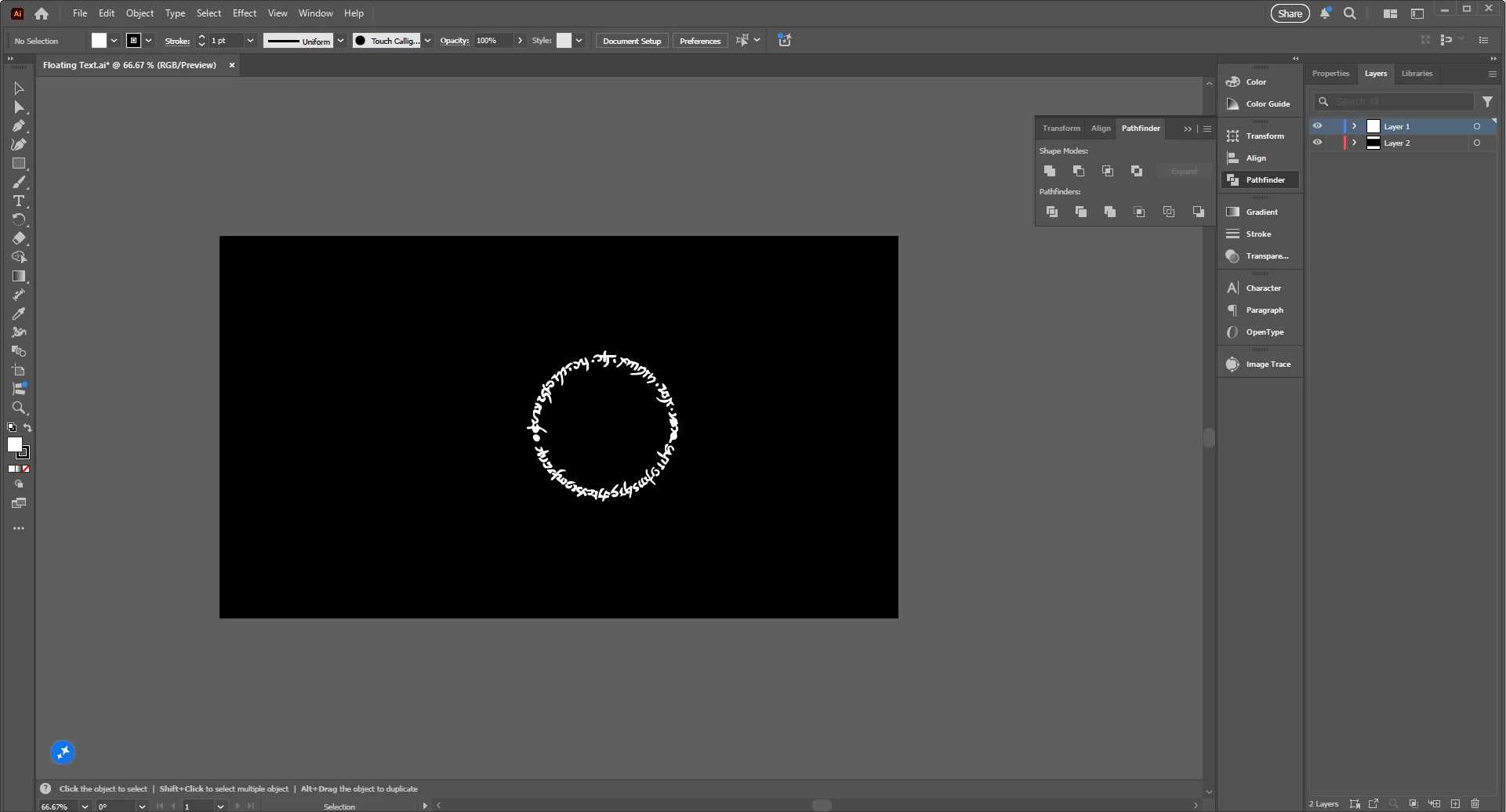Click the fill color swatch in control bar
Viewport: 1506px width, 812px height.
pyautogui.click(x=99, y=41)
